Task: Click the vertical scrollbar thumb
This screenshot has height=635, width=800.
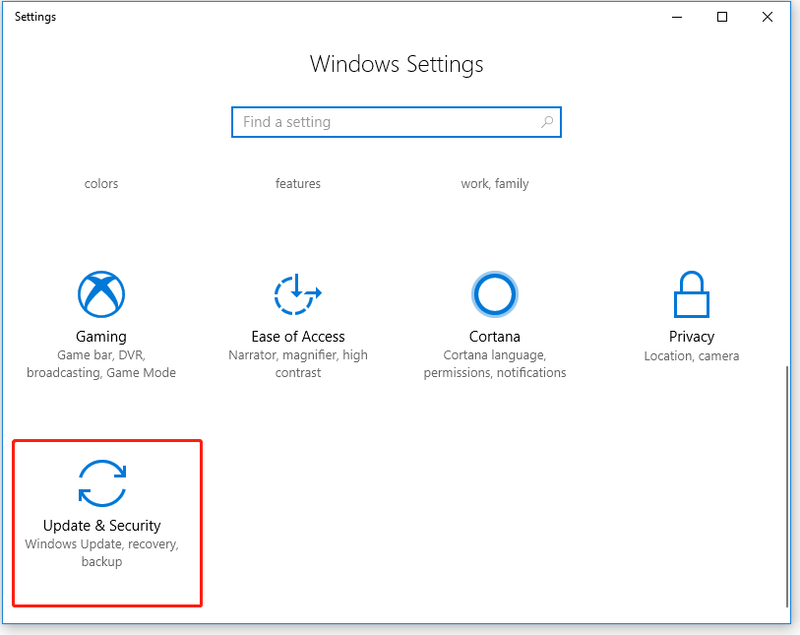Action: click(787, 486)
